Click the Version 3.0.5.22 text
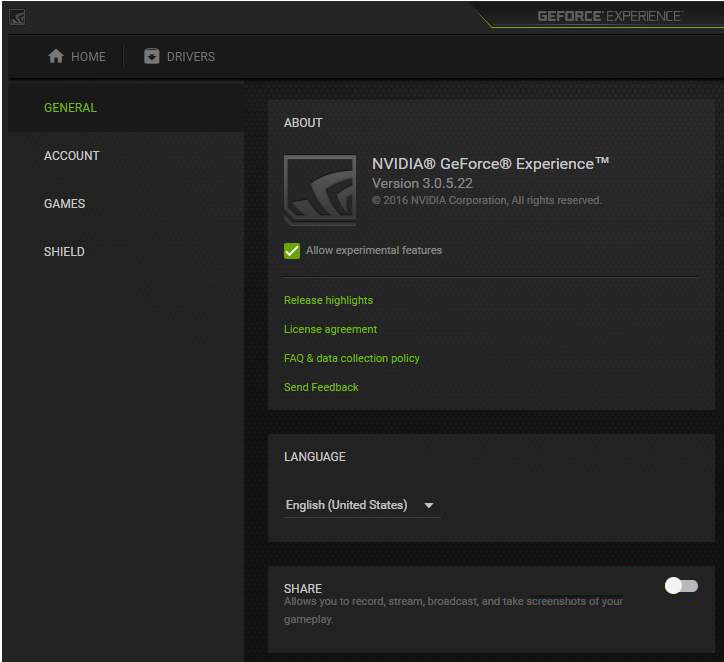The height and width of the screenshot is (662, 724). coord(422,183)
